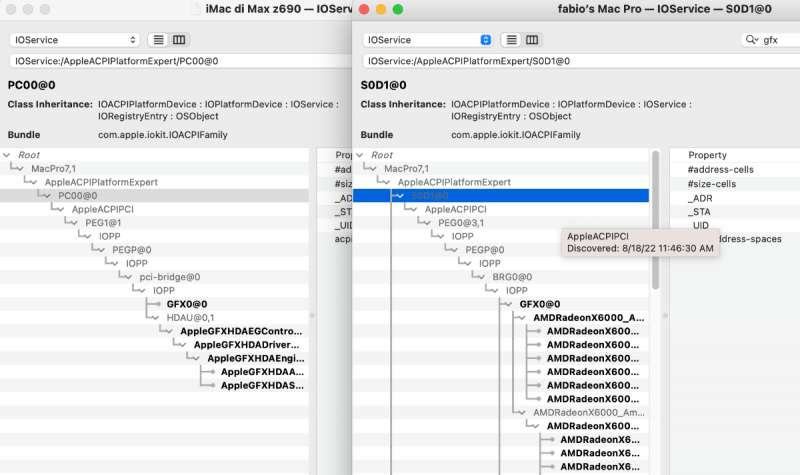The image size is (800, 475).
Task: Switch to column view in fabio's Mac Pro window
Action: [x=532, y=40]
